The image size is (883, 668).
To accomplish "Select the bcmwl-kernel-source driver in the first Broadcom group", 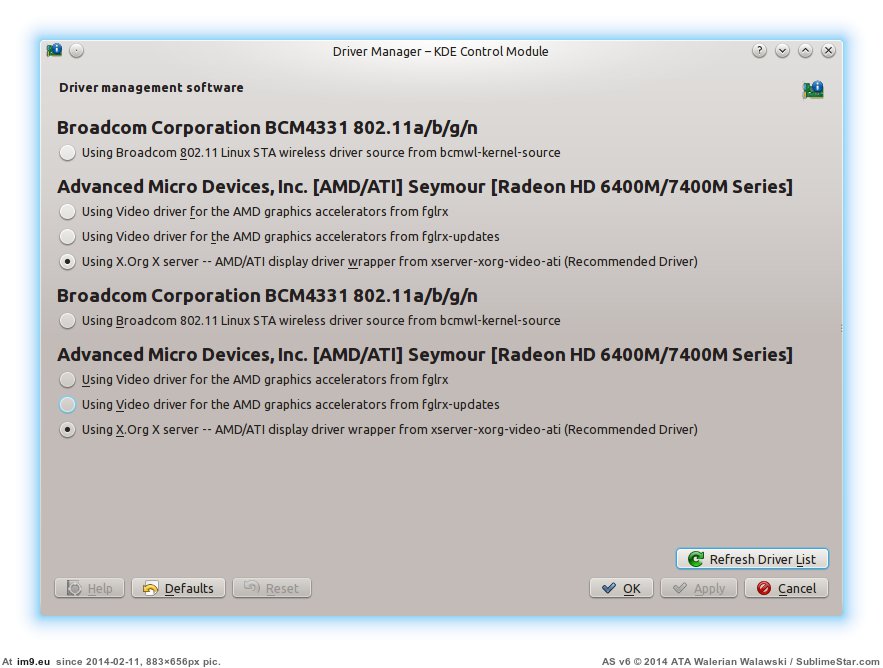I will [67, 153].
